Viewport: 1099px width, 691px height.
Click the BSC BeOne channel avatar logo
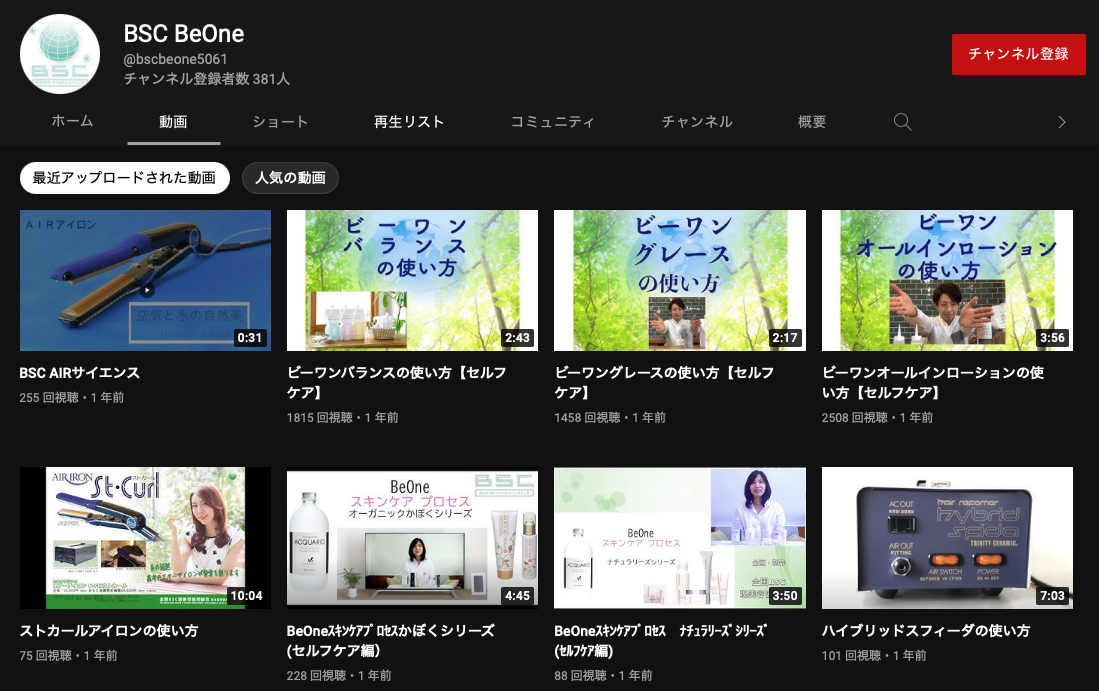tap(60, 54)
